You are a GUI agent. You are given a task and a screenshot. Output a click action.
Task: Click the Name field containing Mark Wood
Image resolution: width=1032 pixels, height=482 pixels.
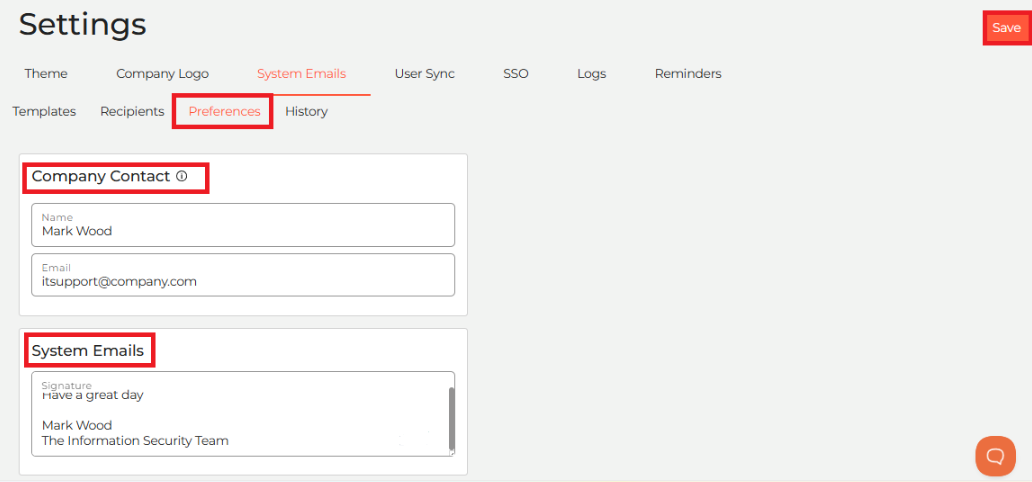tap(243, 225)
